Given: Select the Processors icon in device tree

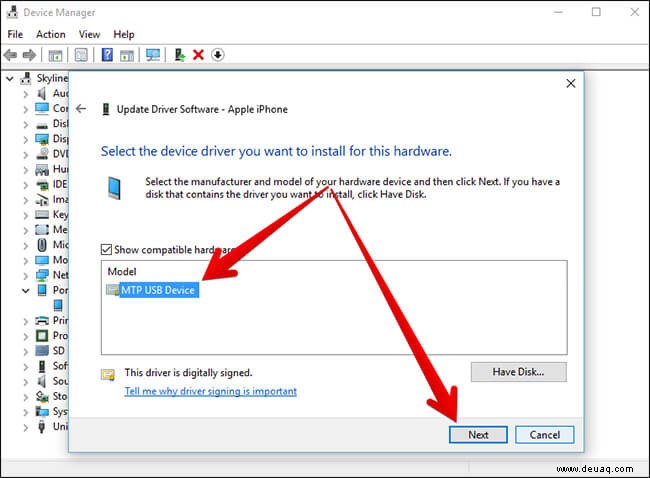Looking at the screenshot, I should 42,335.
